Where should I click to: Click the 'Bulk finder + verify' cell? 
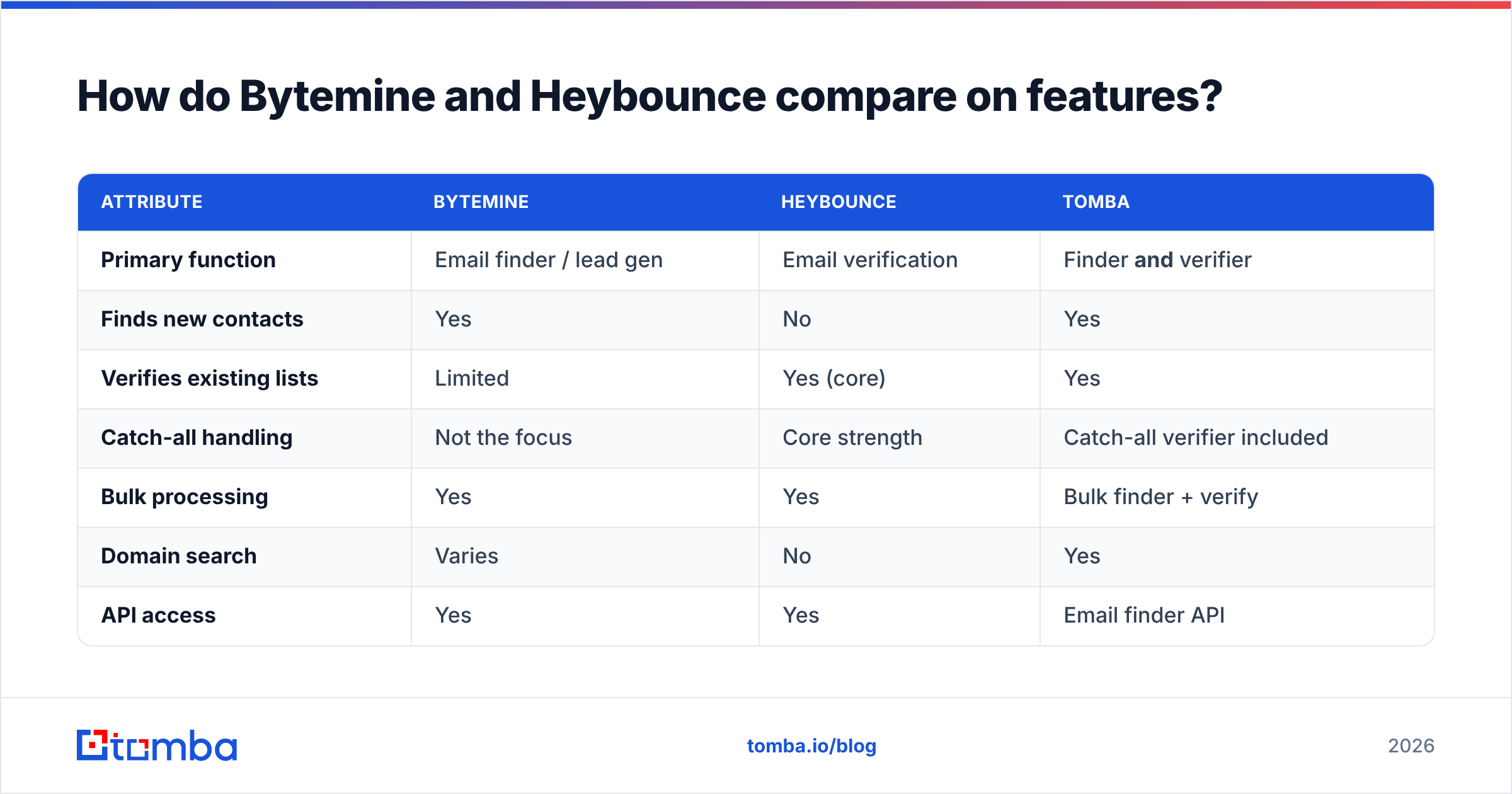(1160, 497)
